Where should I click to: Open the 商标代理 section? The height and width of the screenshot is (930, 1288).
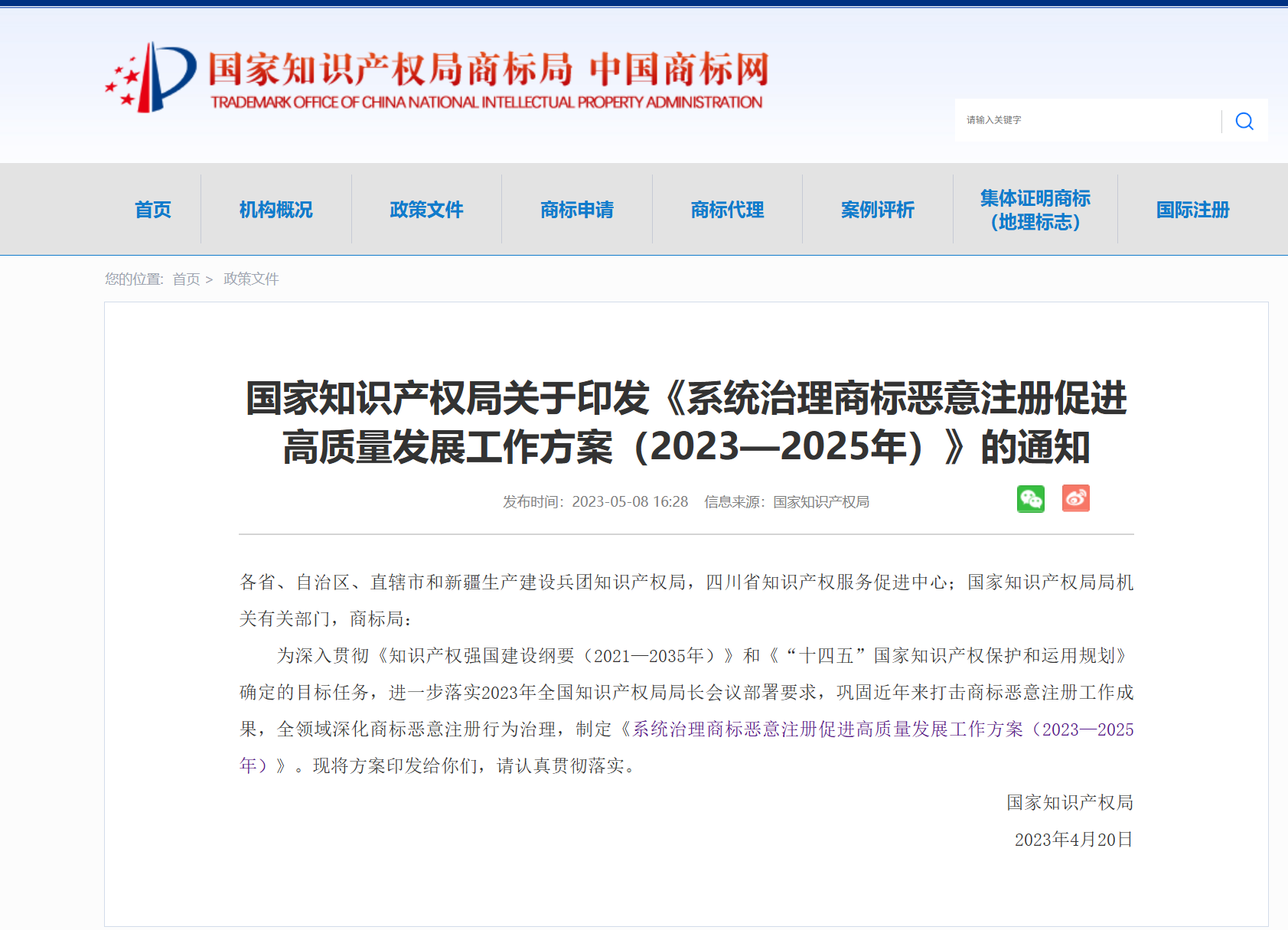727,209
